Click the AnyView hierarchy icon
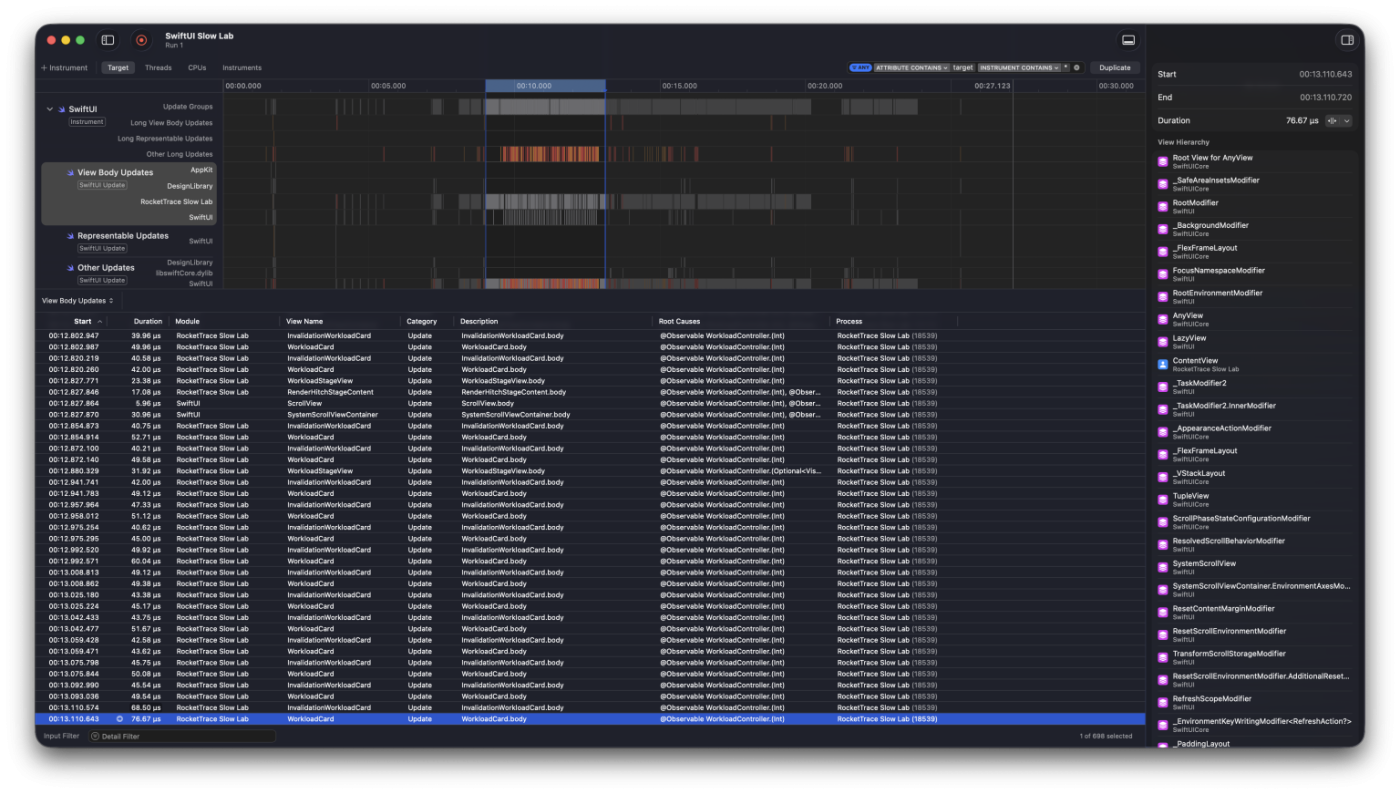Viewport: 1400px width, 794px height. point(1163,319)
